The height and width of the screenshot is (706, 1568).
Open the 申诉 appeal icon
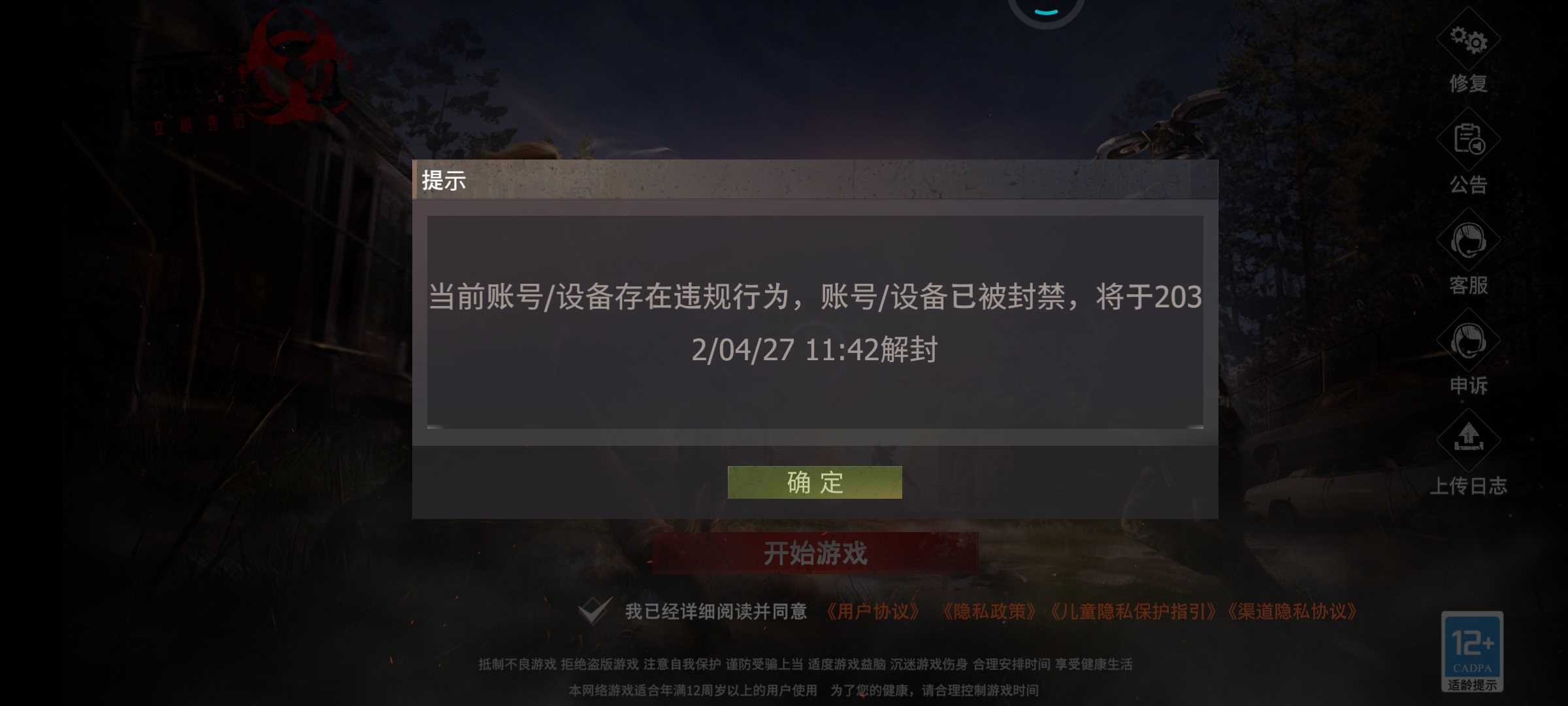[1468, 341]
